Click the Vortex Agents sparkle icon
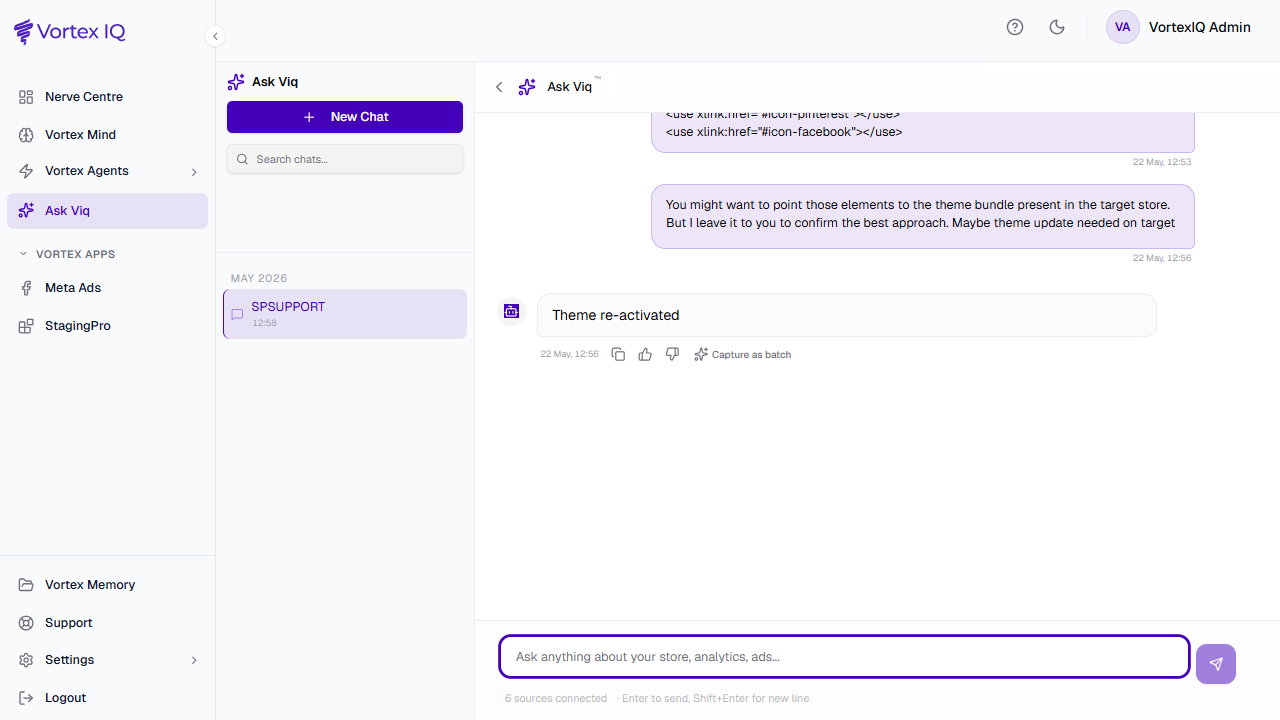1280x720 pixels. tap(26, 171)
